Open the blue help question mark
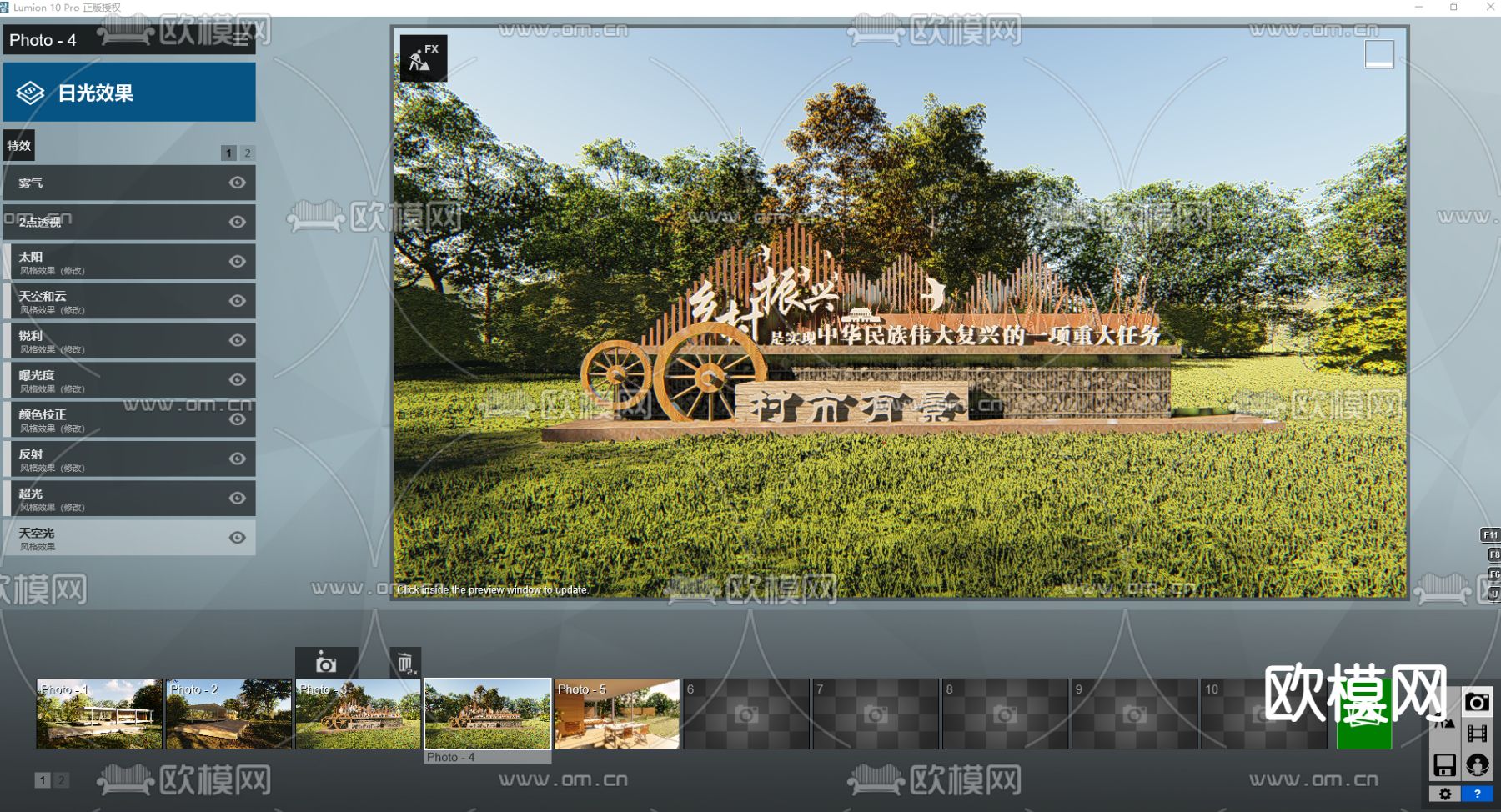Screen dimensions: 1501x812 coord(1477,794)
